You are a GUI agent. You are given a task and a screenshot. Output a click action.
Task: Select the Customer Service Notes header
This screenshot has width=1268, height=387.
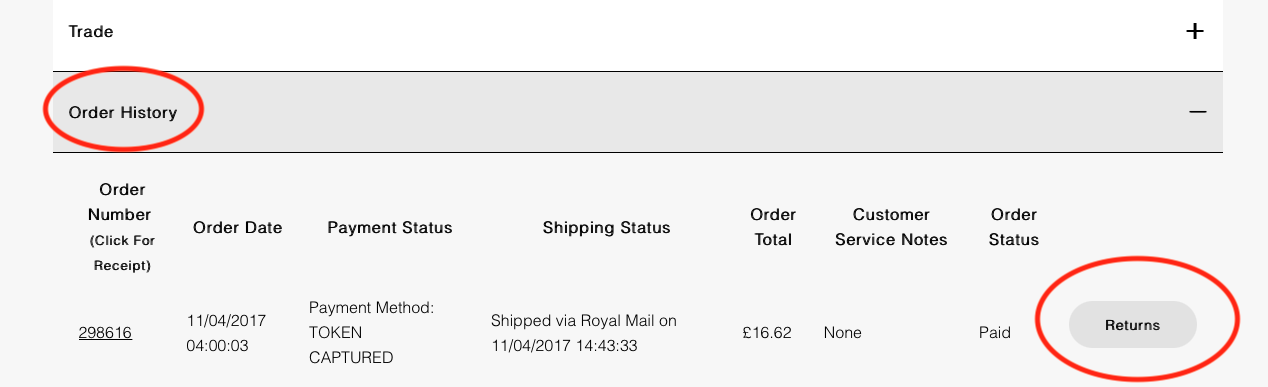pyautogui.click(x=891, y=227)
